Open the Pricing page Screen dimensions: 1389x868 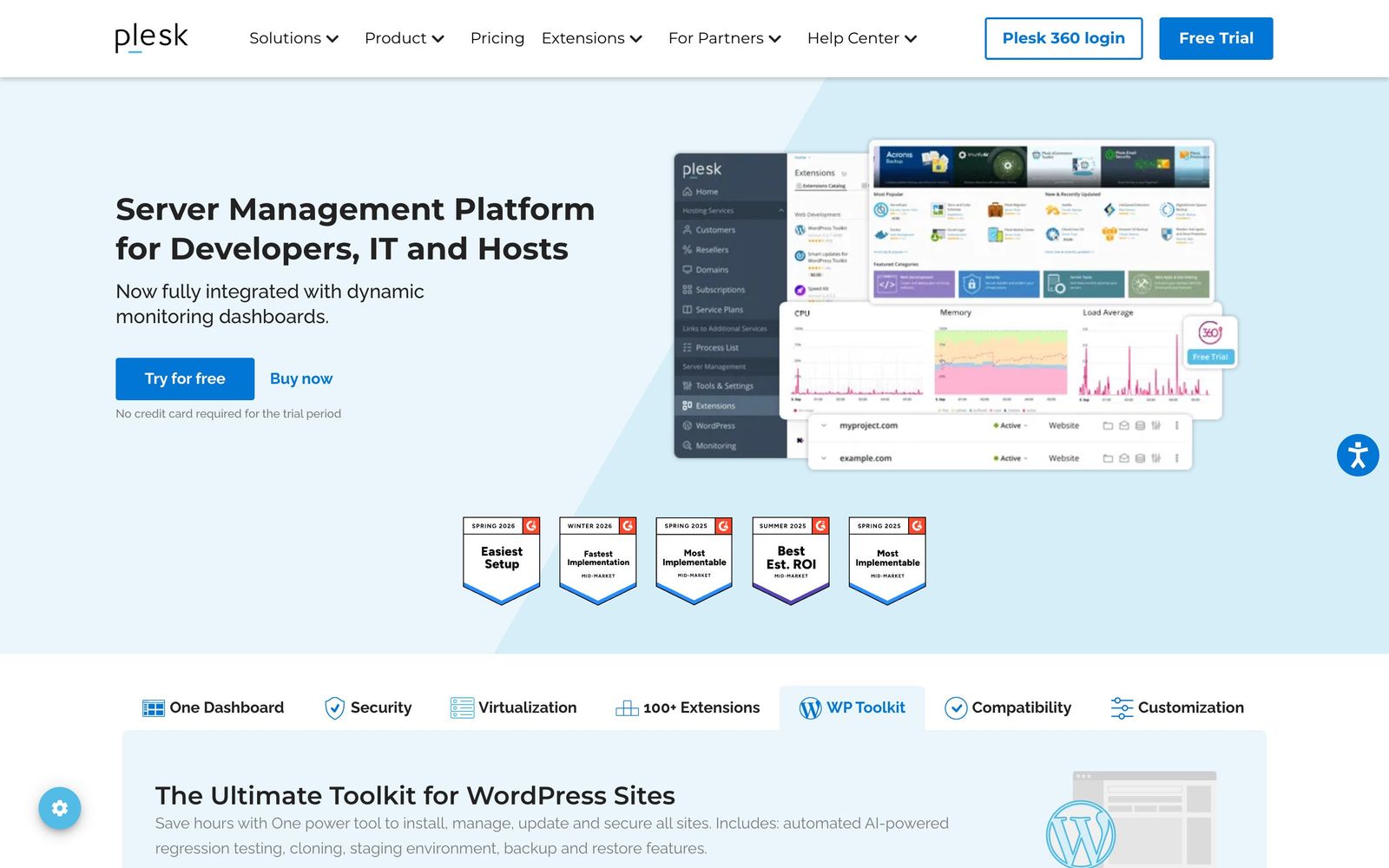(x=497, y=38)
